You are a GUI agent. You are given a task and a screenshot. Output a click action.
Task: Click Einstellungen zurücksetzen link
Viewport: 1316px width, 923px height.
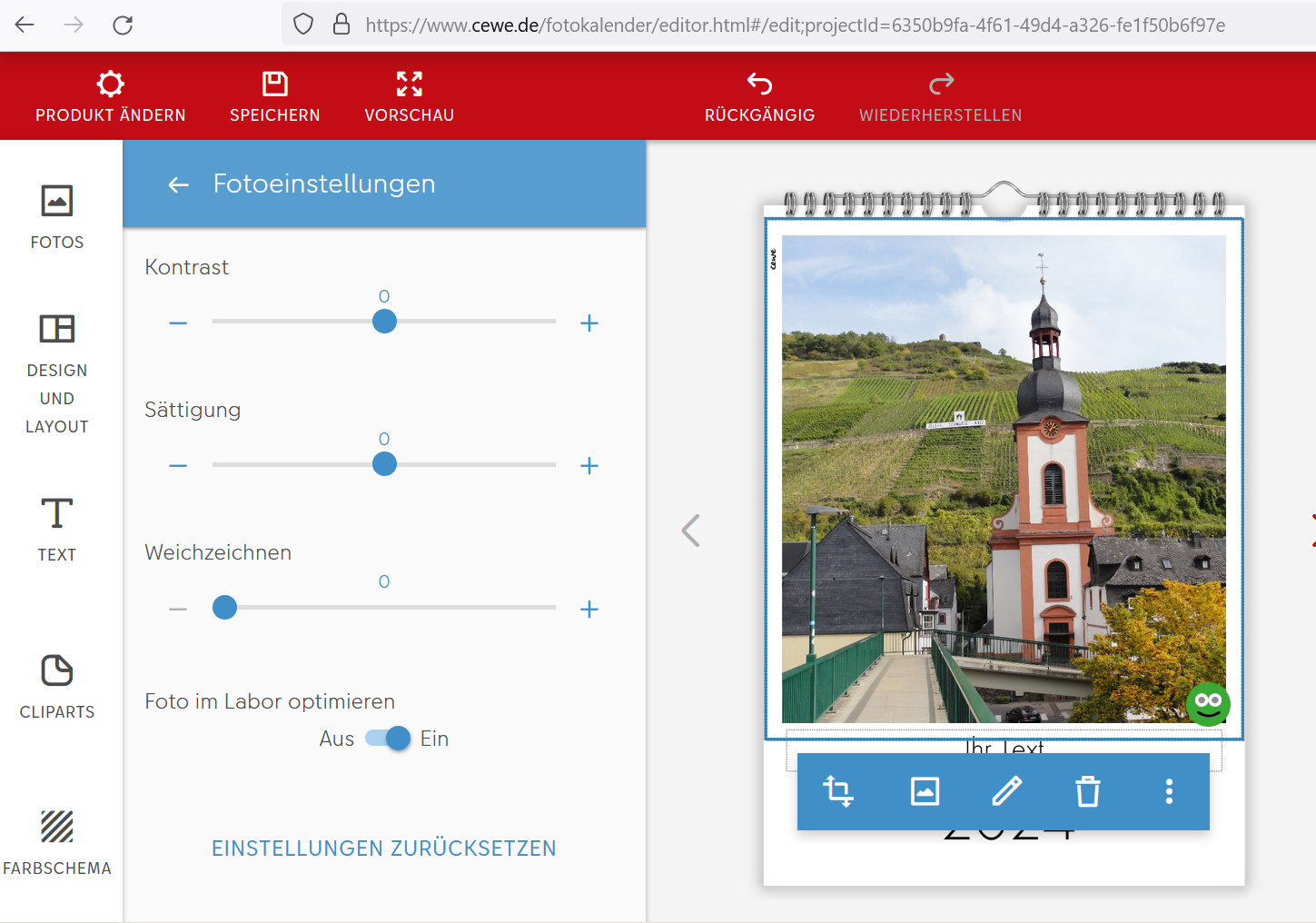(383, 849)
